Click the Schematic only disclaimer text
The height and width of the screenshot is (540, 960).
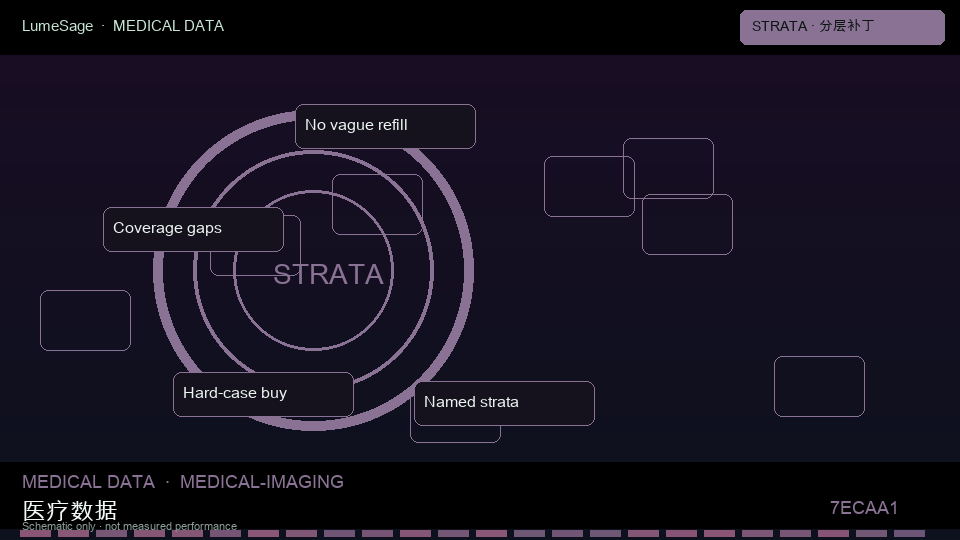[x=129, y=526]
